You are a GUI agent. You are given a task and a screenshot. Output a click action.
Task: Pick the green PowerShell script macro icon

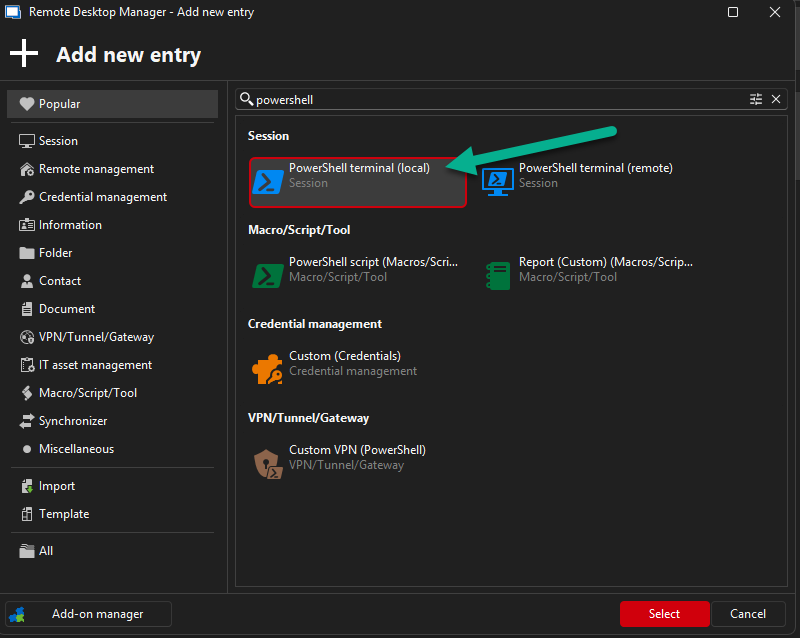tap(268, 276)
